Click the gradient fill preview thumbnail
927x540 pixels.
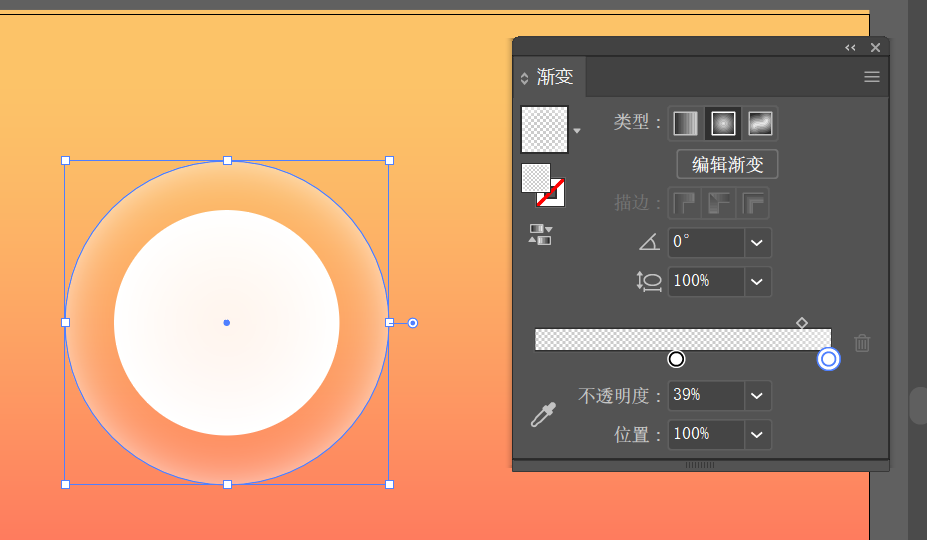544,130
